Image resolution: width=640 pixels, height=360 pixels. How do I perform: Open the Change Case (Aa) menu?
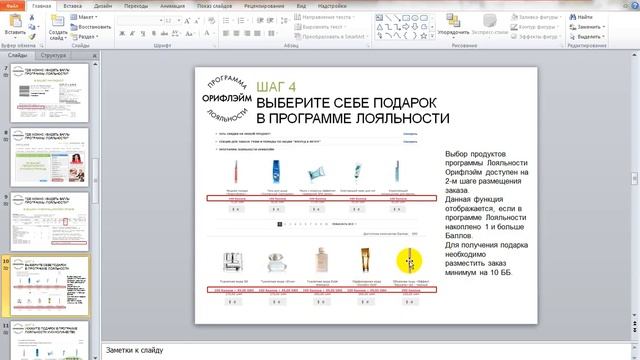tap(189, 33)
